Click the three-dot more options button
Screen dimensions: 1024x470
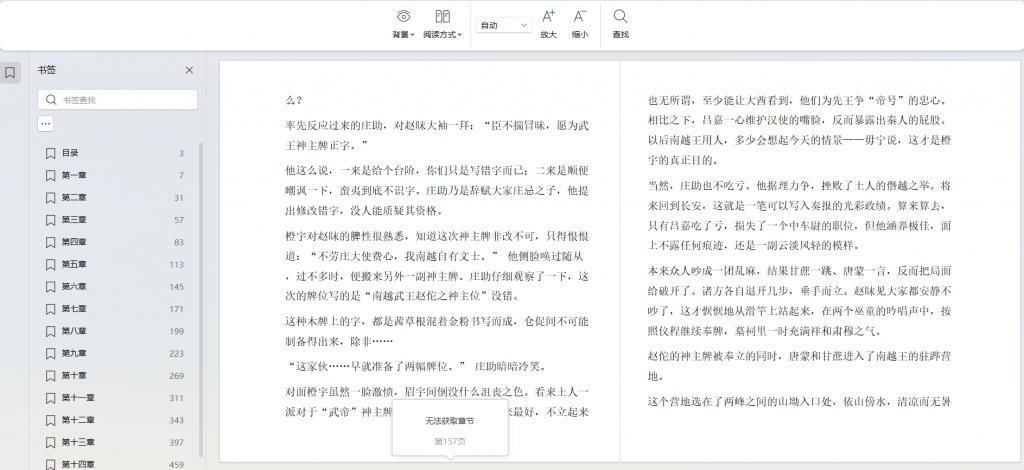point(45,123)
